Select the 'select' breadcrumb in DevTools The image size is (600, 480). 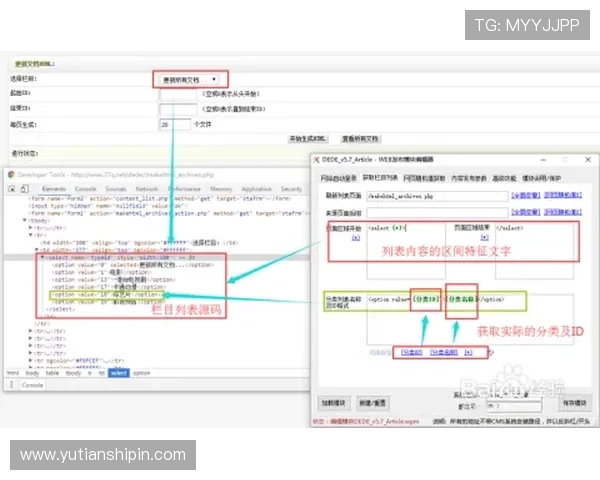click(119, 372)
